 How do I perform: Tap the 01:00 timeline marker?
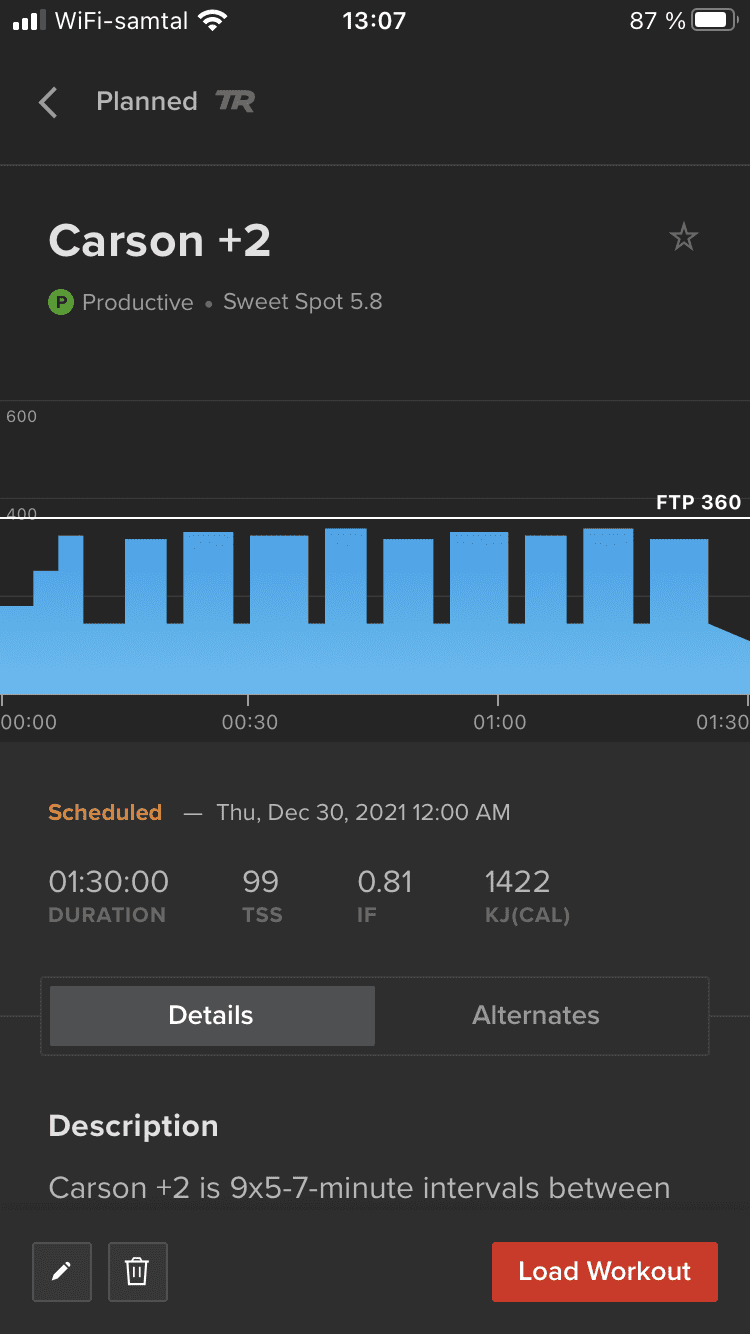coord(499,722)
